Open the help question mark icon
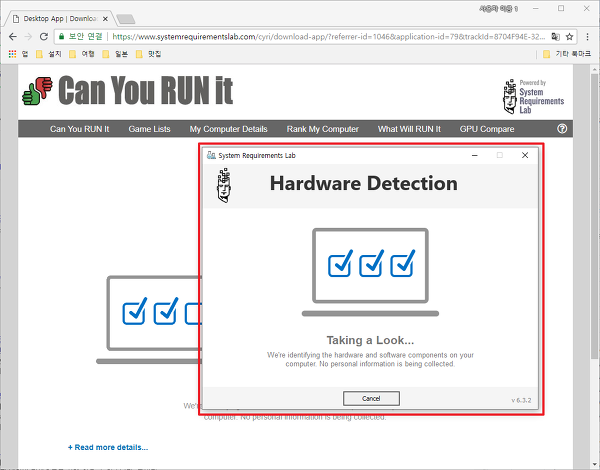 [x=562, y=129]
